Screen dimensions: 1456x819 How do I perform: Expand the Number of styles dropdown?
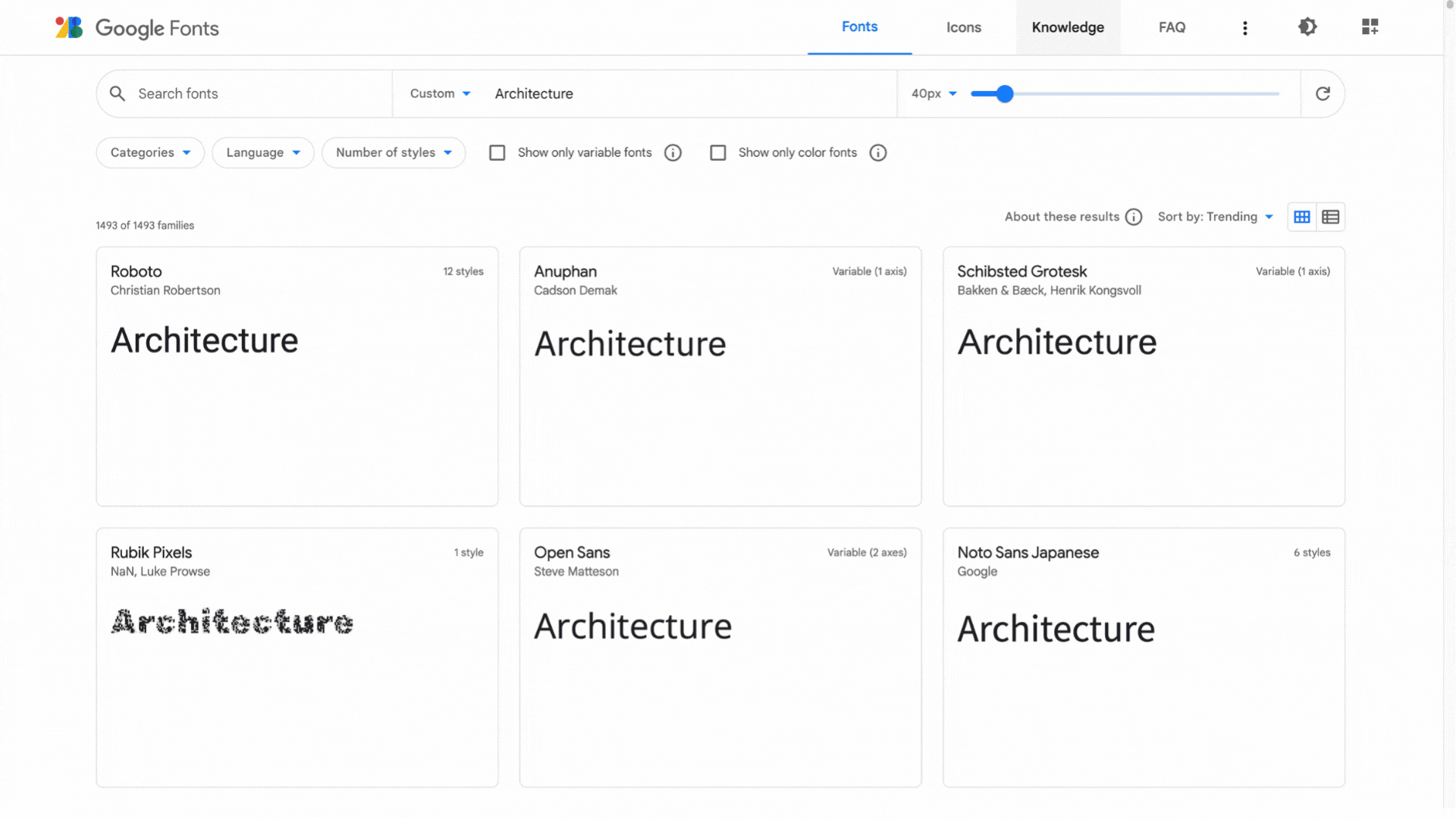click(394, 153)
